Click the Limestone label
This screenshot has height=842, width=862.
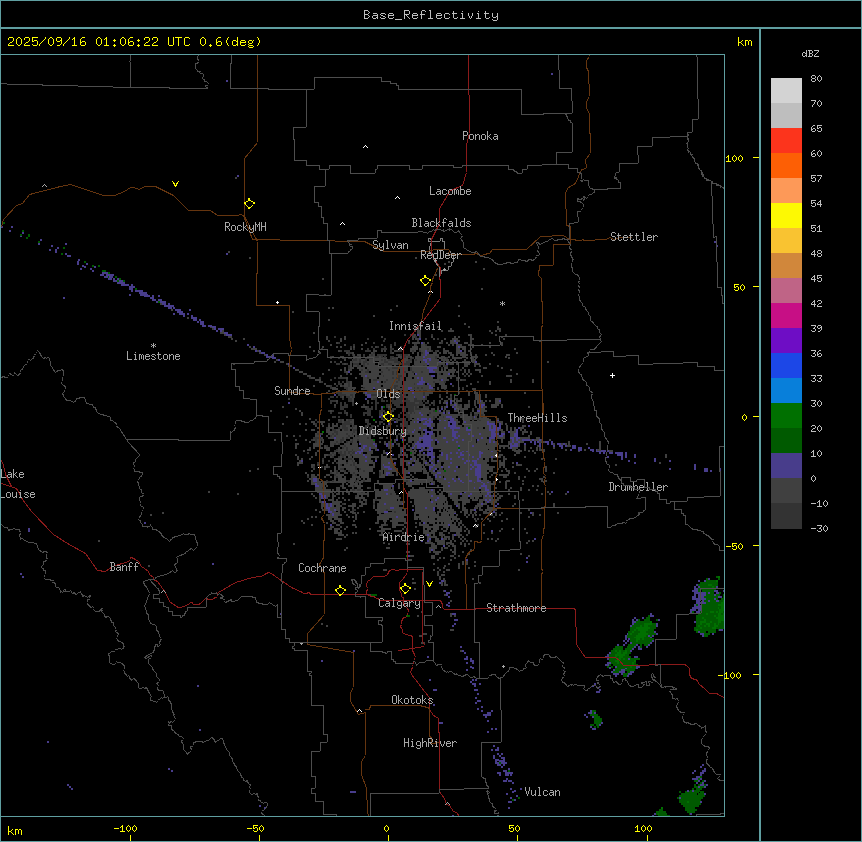pos(153,356)
